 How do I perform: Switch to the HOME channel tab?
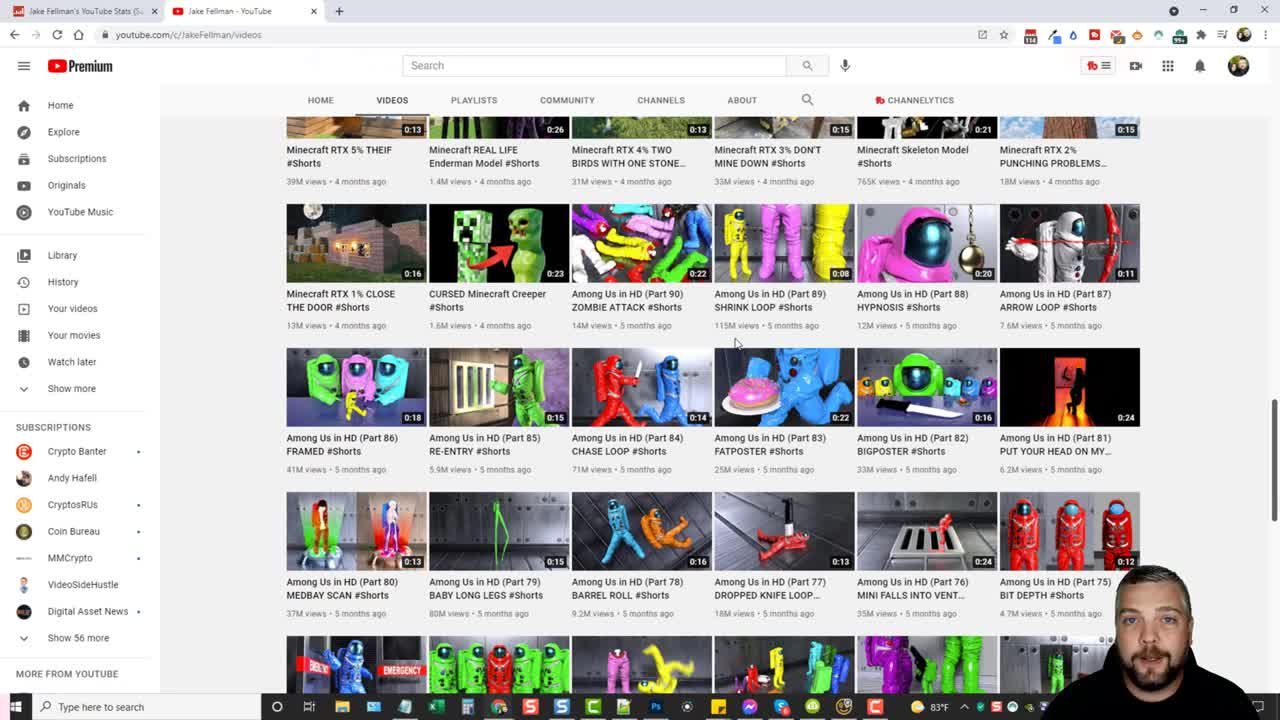[320, 100]
